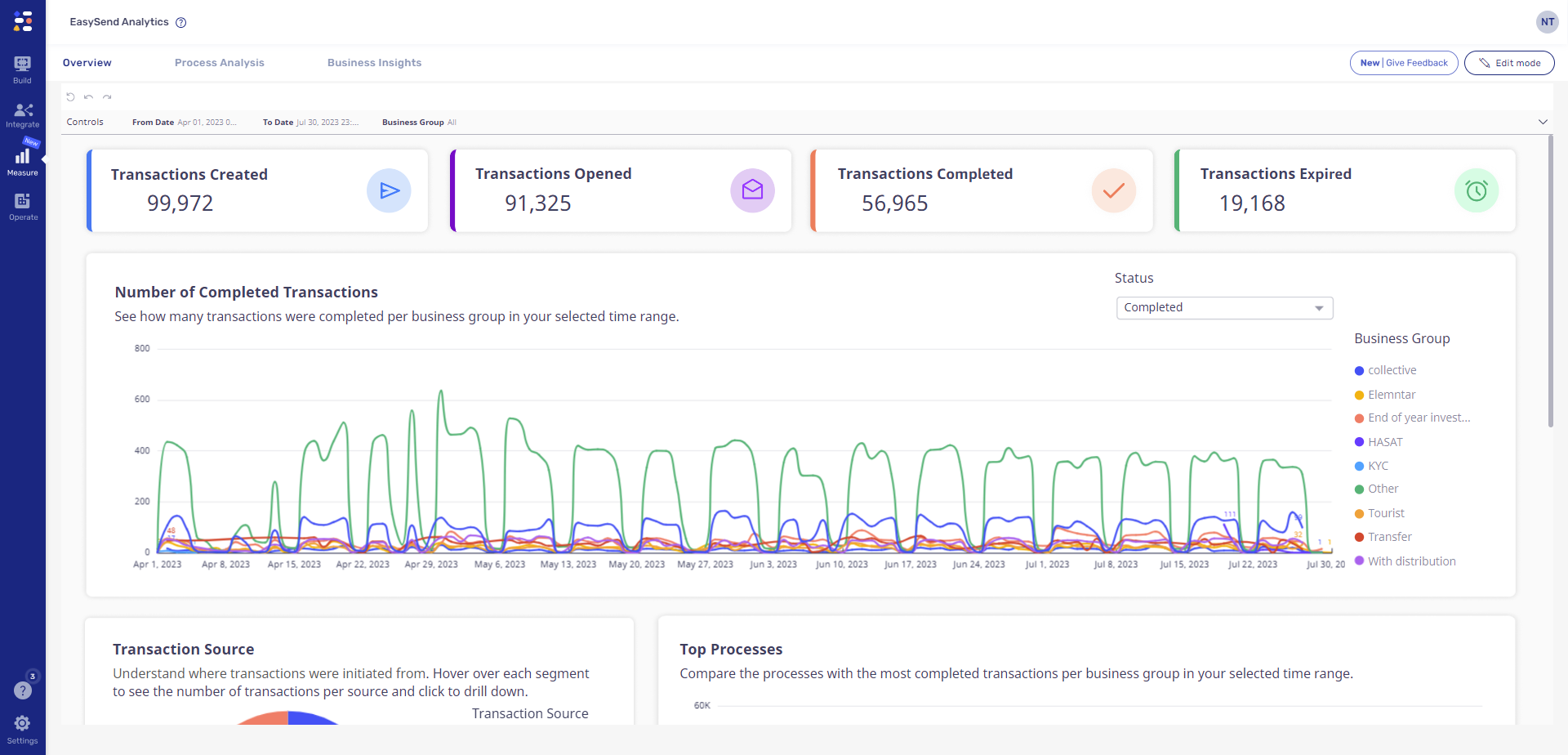This screenshot has width=1568, height=755.
Task: Click the redo arrow above Controls
Action: tap(107, 96)
